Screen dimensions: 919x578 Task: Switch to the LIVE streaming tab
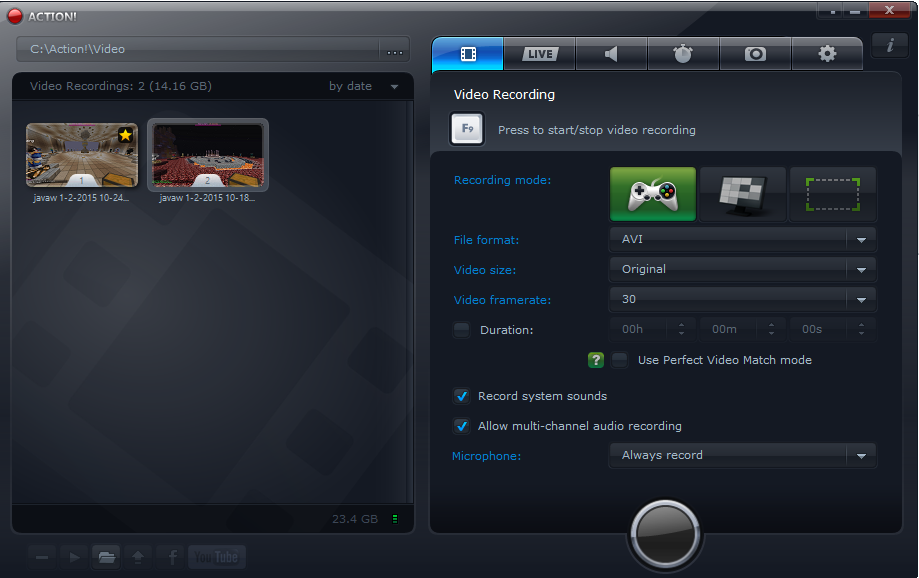click(x=539, y=55)
